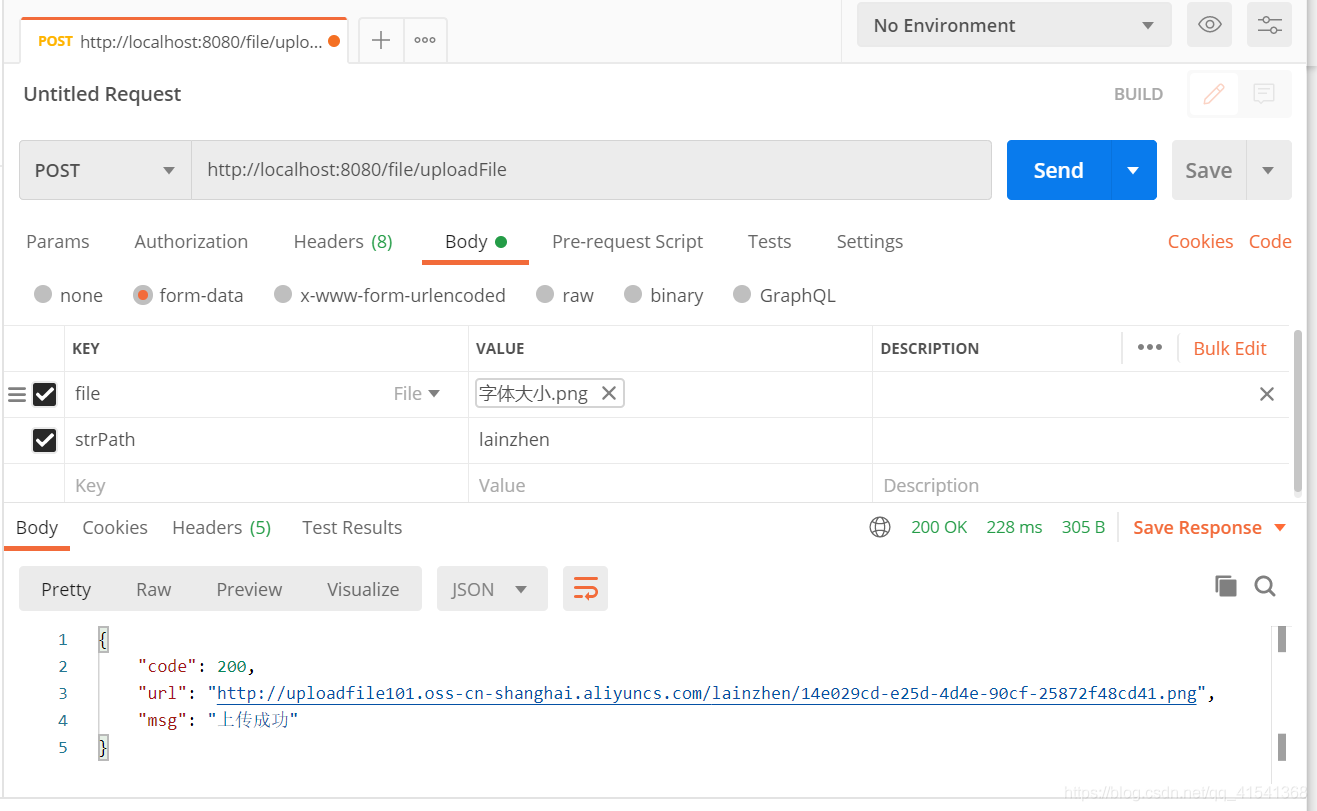This screenshot has height=811, width=1317.
Task: Open the response Cookies tab
Action: pyautogui.click(x=114, y=527)
